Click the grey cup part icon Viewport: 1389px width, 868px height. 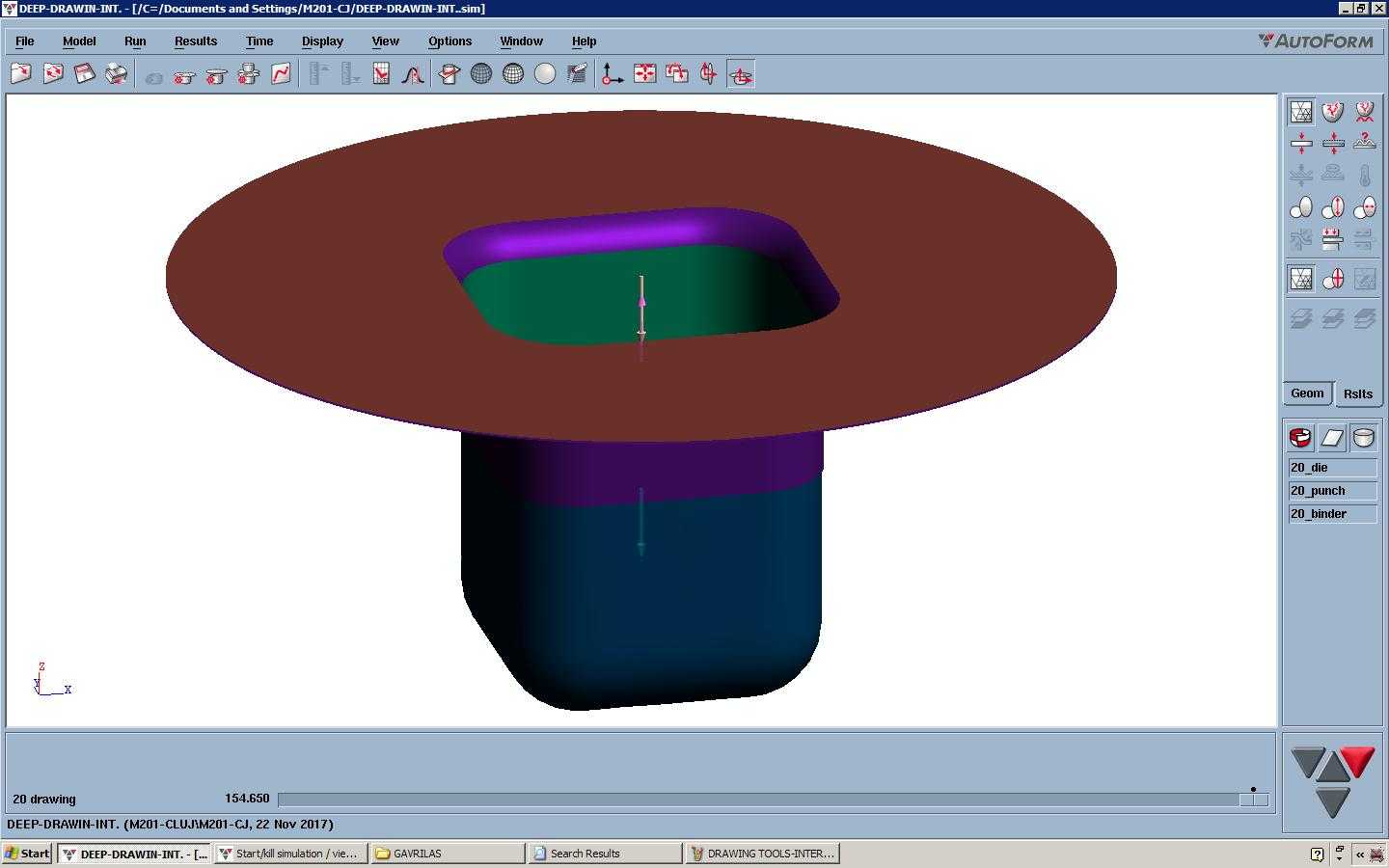[1364, 438]
